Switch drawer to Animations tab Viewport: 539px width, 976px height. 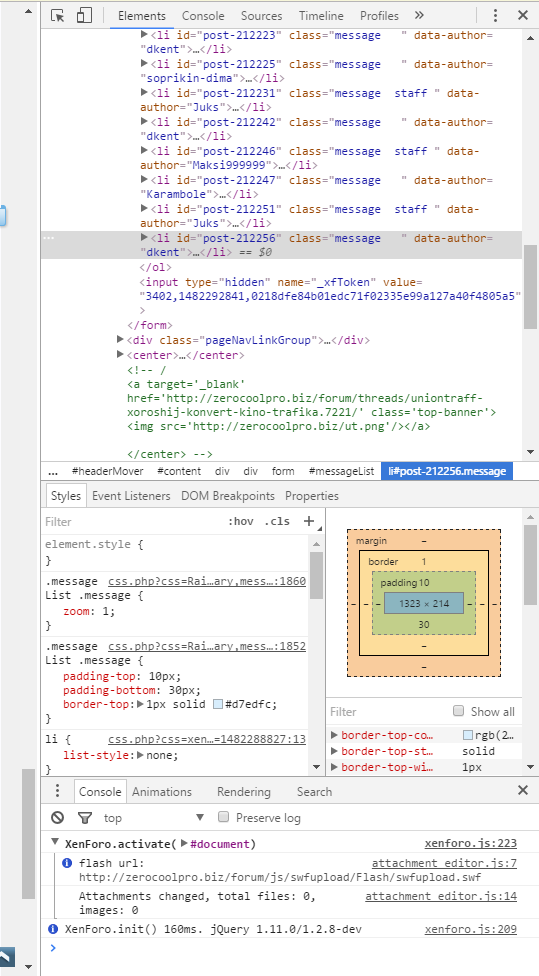click(x=162, y=792)
